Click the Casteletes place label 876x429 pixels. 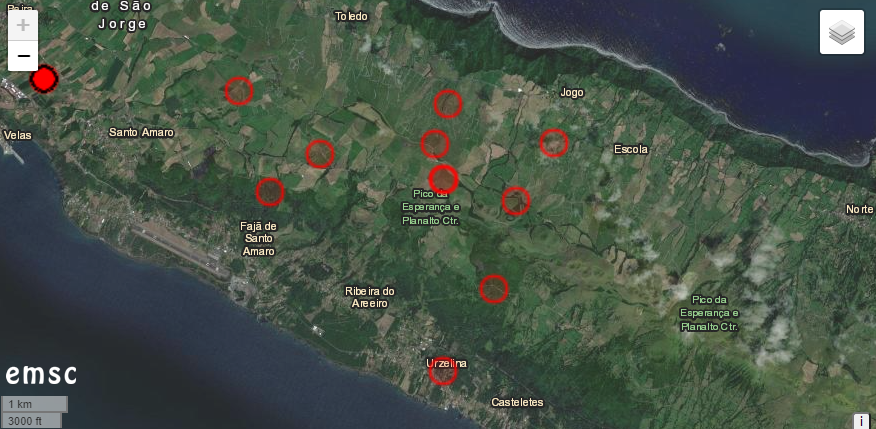pos(517,403)
